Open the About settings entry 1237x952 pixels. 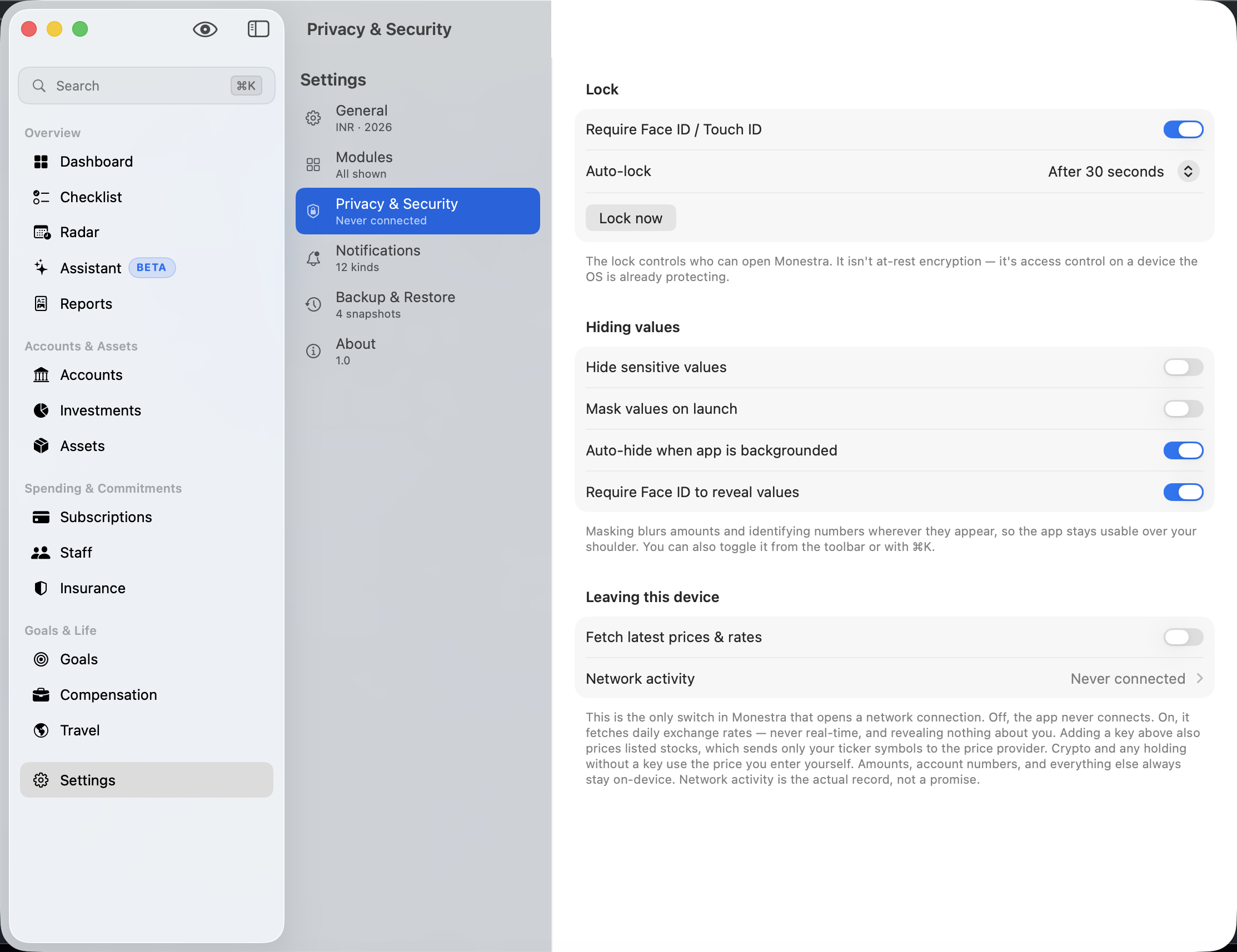coord(417,352)
